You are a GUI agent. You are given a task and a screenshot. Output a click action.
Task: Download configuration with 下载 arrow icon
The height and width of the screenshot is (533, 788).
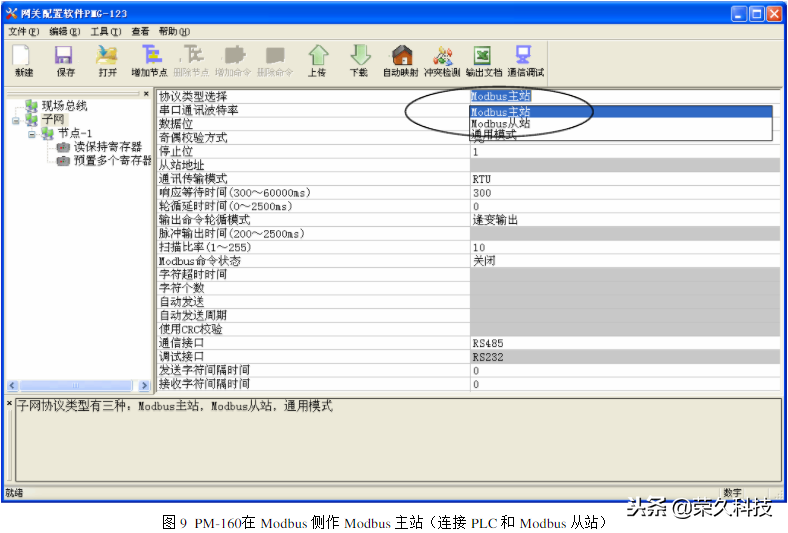click(x=359, y=55)
